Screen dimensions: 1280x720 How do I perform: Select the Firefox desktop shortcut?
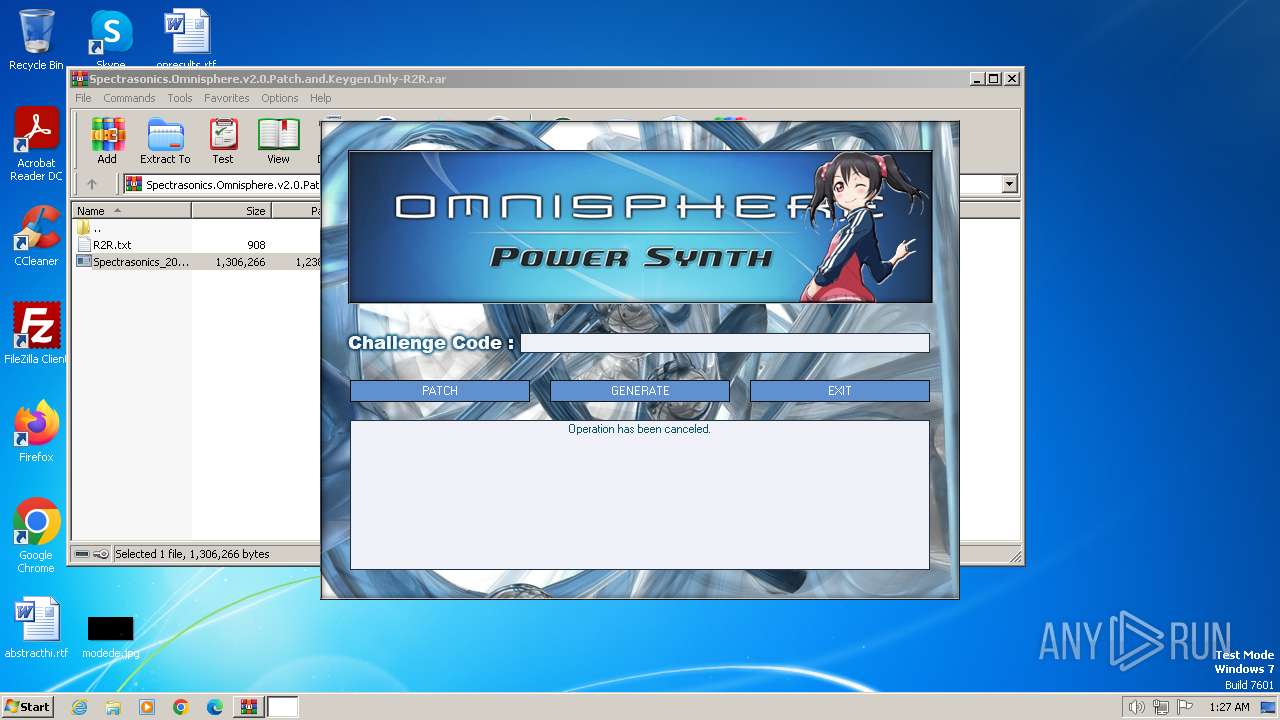[36, 431]
